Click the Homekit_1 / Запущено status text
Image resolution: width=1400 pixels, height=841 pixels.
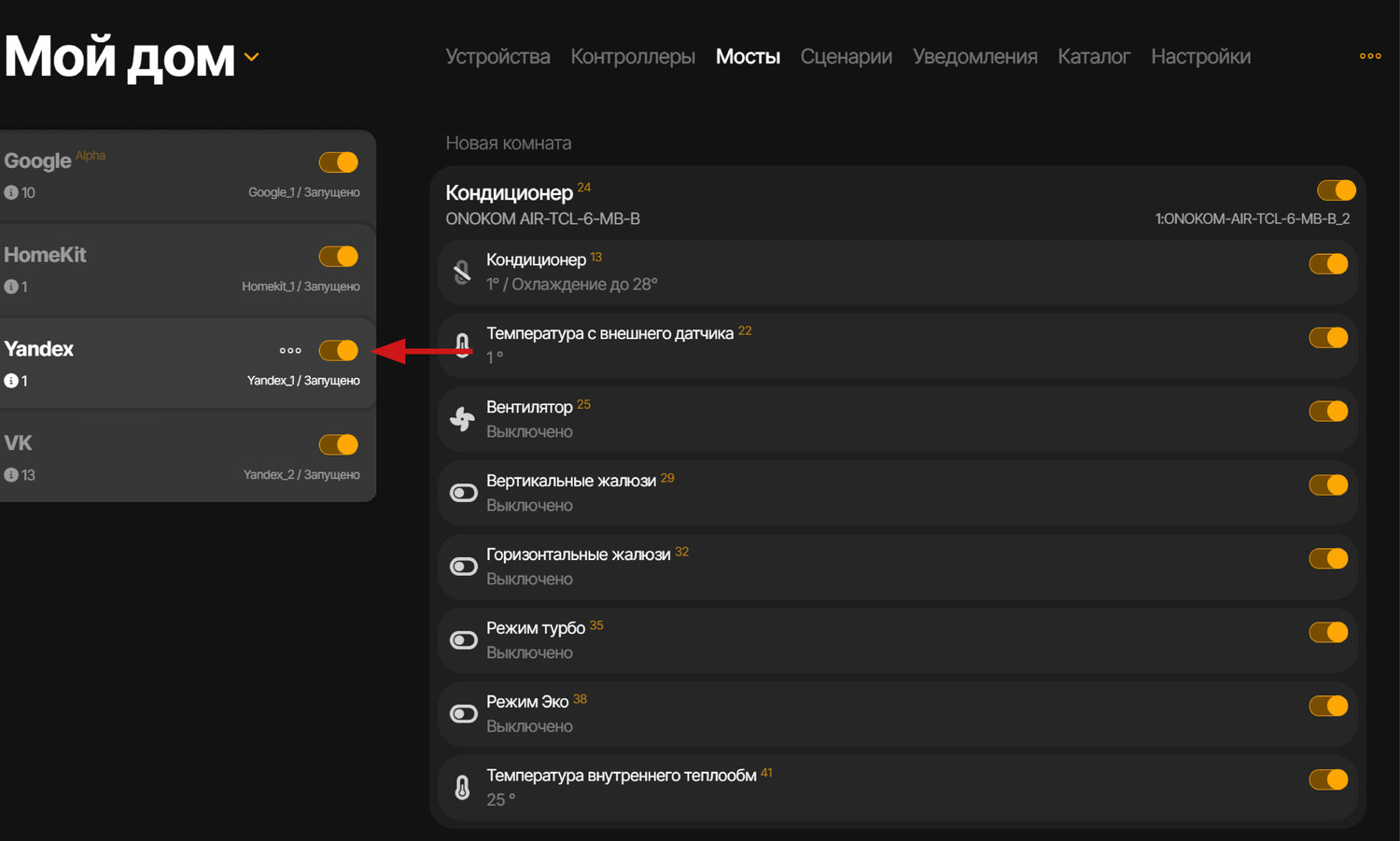click(301, 287)
